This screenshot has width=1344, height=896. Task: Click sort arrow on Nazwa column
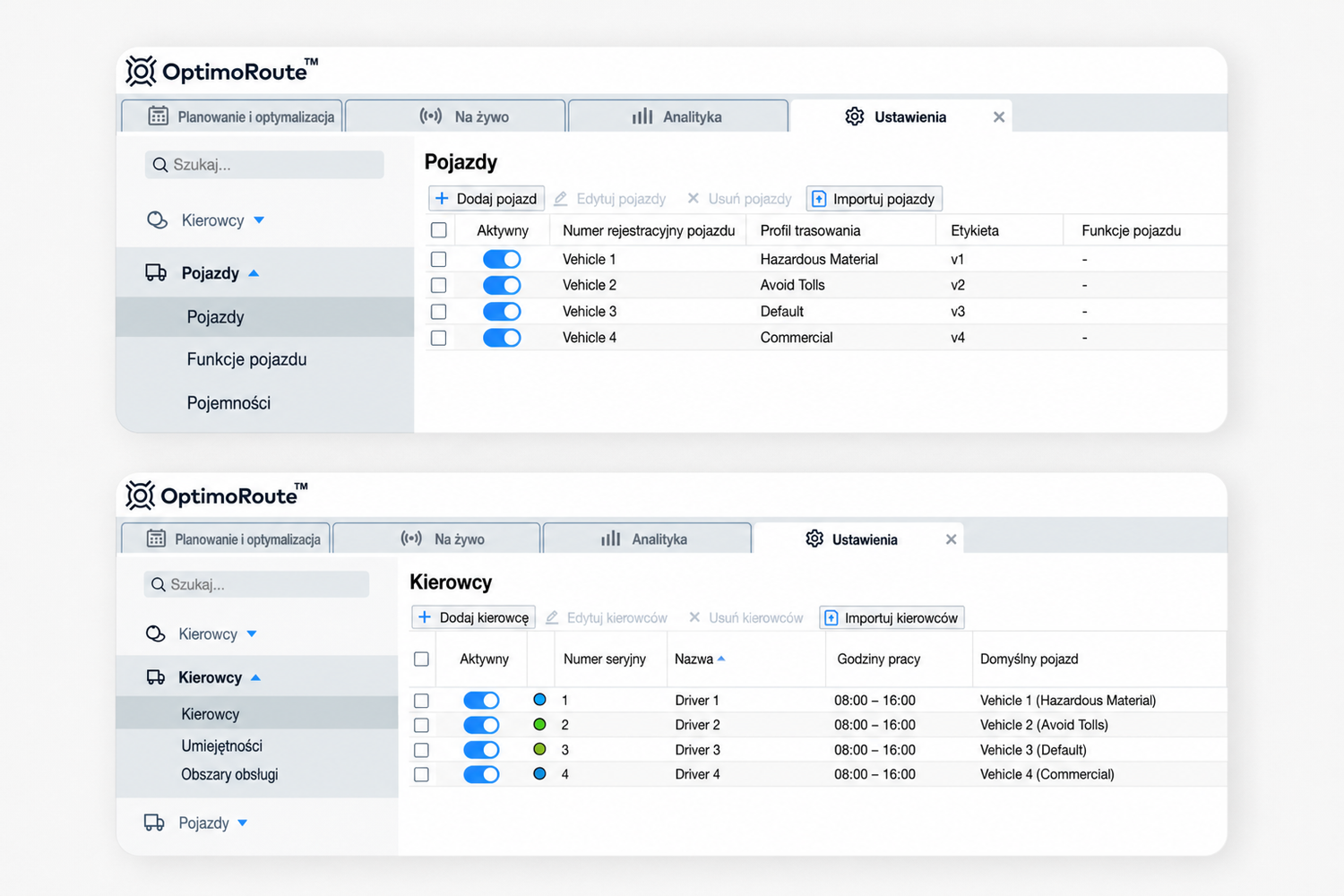(x=721, y=659)
